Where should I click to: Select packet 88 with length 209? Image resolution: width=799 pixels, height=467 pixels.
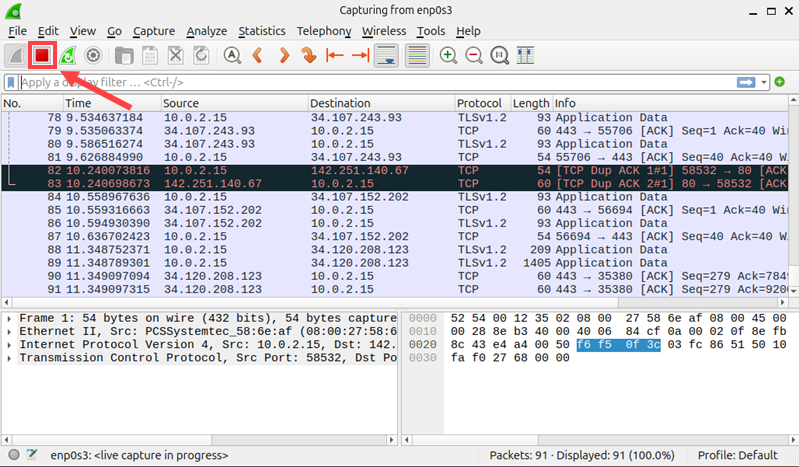(395, 250)
